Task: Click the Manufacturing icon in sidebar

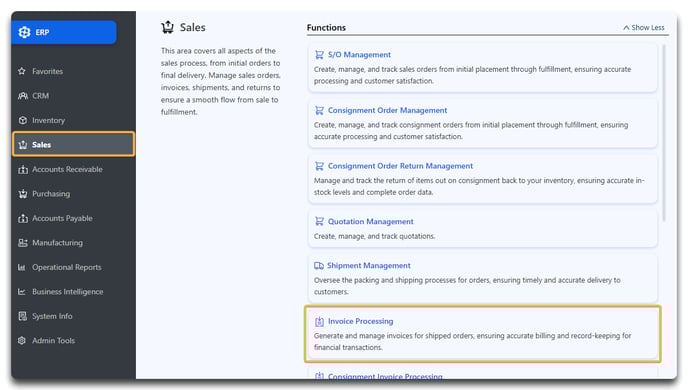Action: 23,243
